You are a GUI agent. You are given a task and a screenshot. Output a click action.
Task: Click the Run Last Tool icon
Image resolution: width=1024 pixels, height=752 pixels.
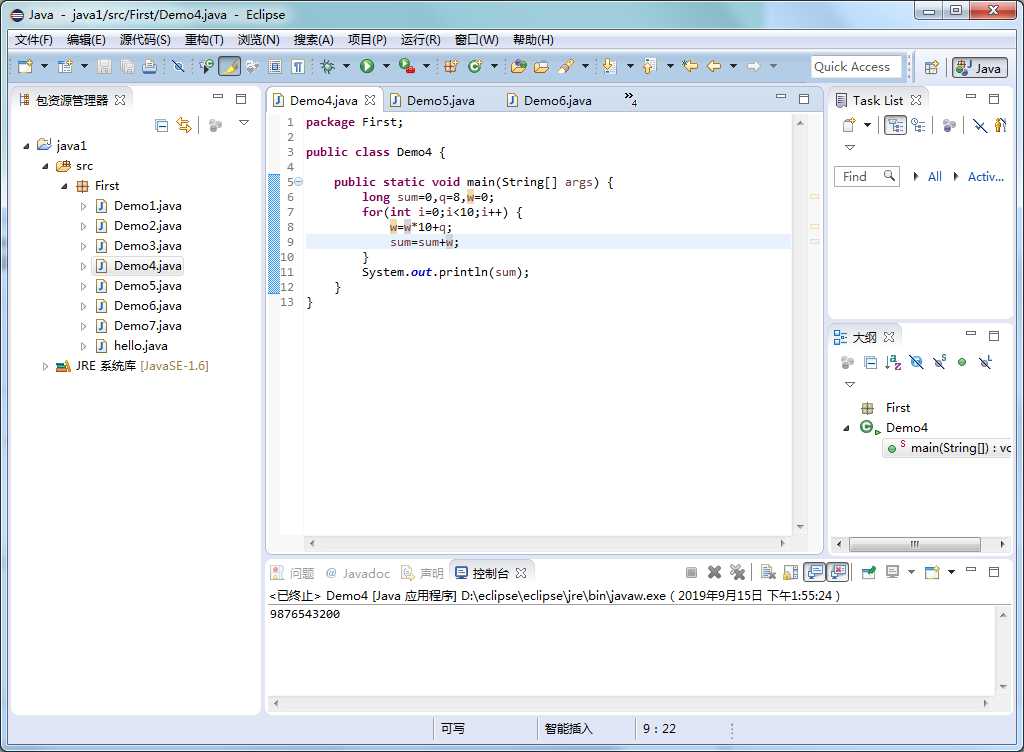click(407, 66)
